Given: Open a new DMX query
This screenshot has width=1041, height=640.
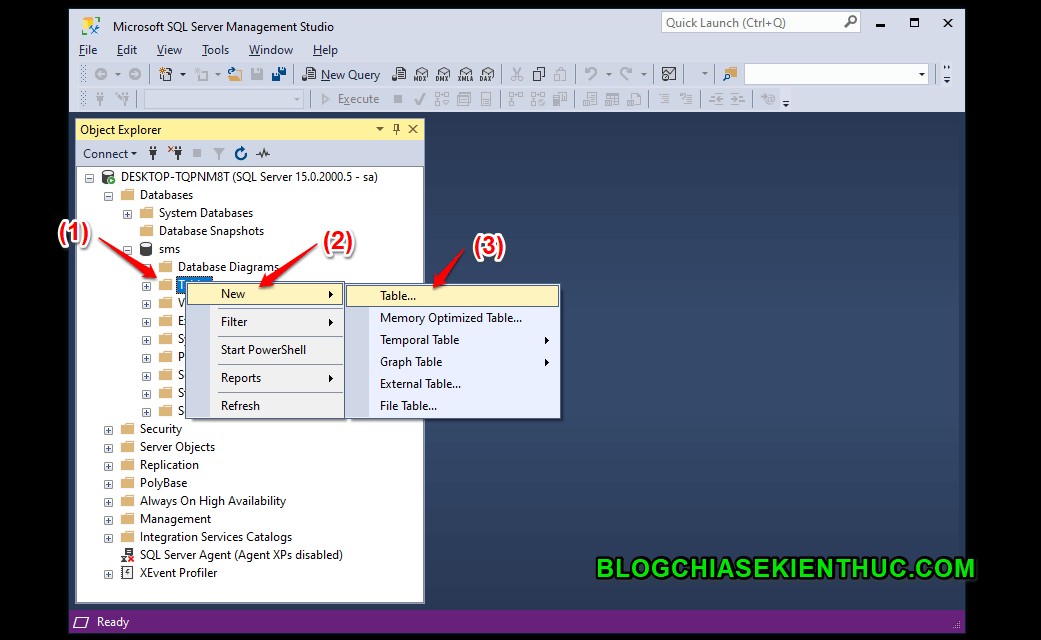Looking at the screenshot, I should pos(443,74).
